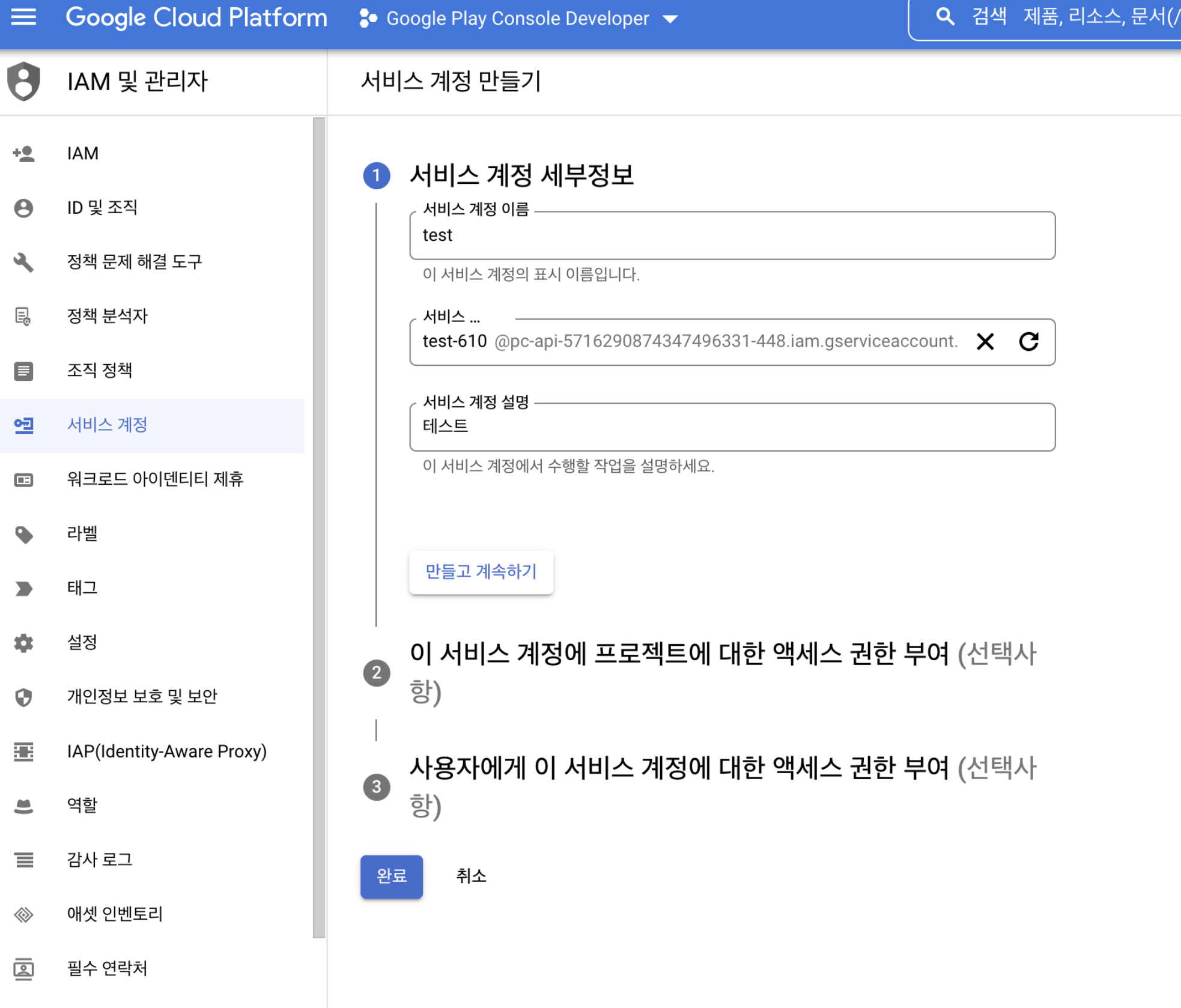Click the wrench icon for policy troubleshooter
Screen dimensions: 1181x1008
(x=24, y=262)
